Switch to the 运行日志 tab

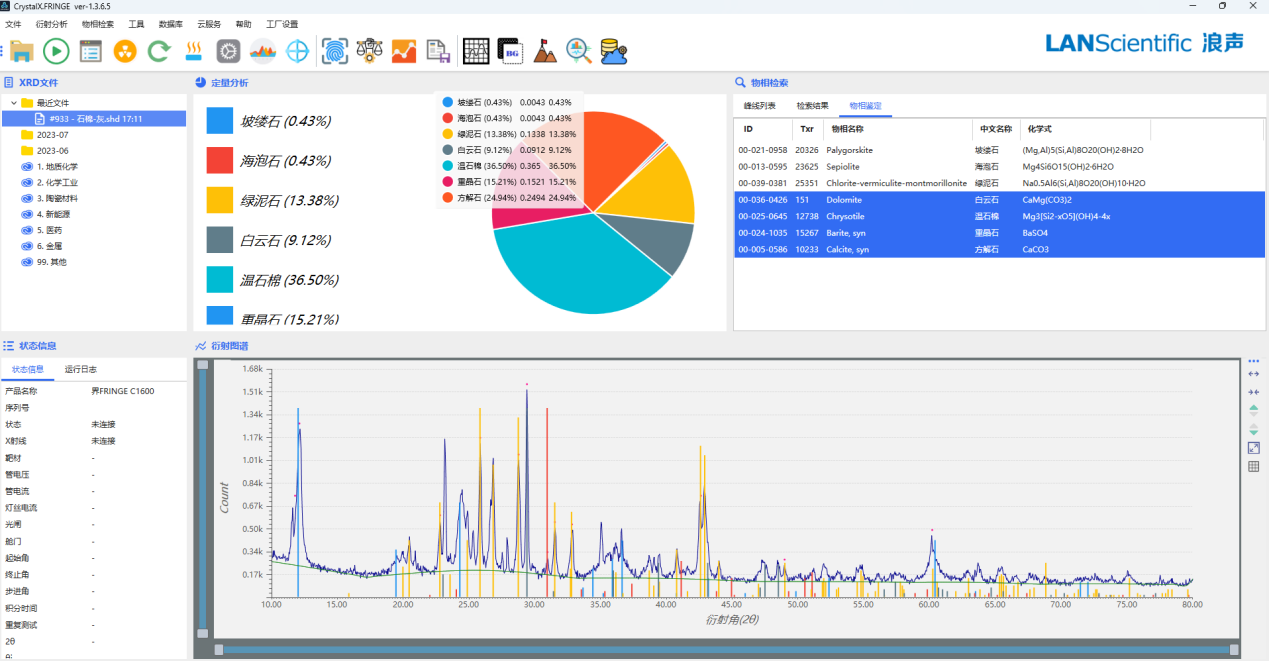[x=79, y=369]
